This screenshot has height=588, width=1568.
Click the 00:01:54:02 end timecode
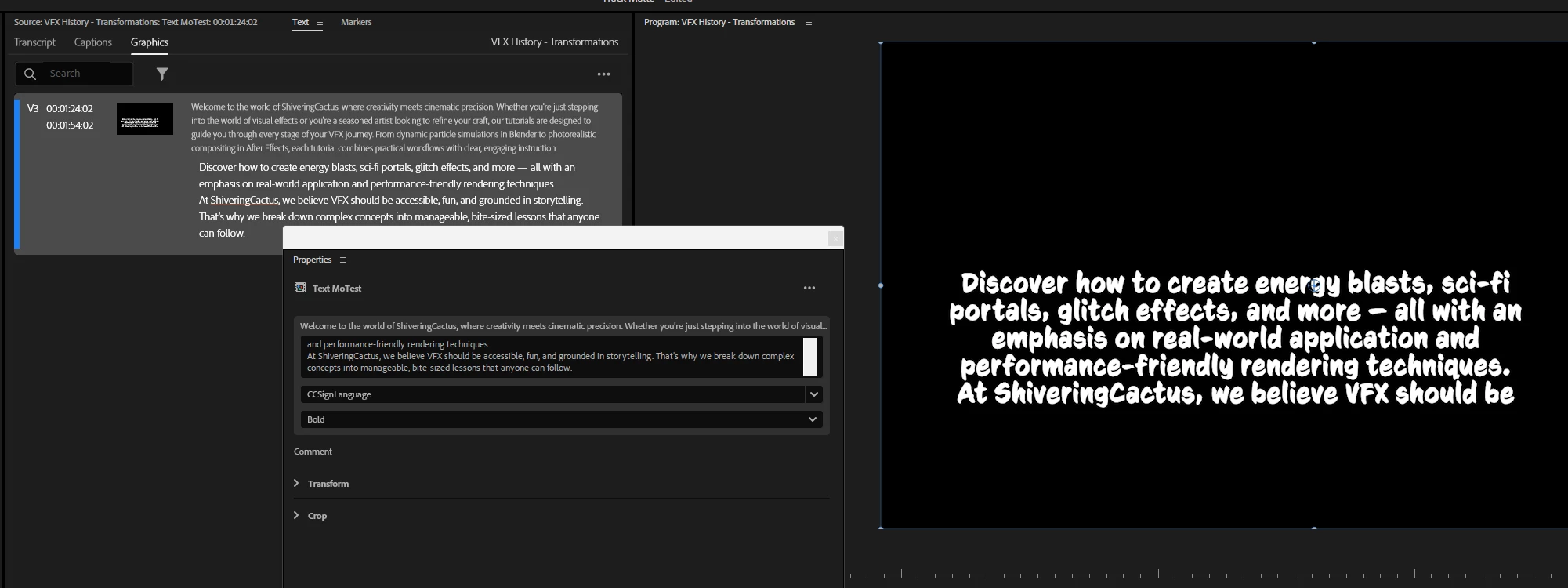70,125
